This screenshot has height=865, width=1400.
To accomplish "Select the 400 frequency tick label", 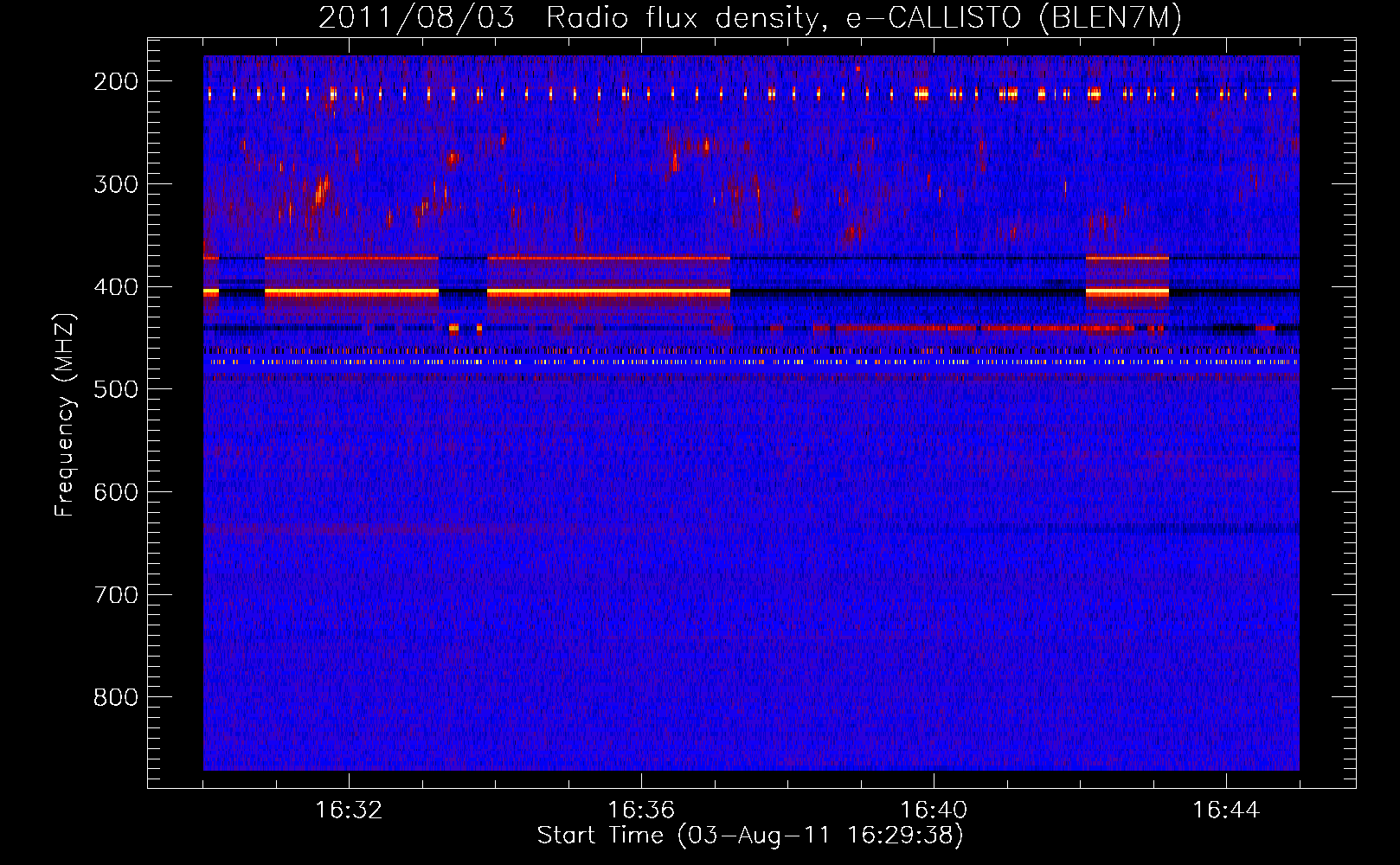I will [x=116, y=287].
